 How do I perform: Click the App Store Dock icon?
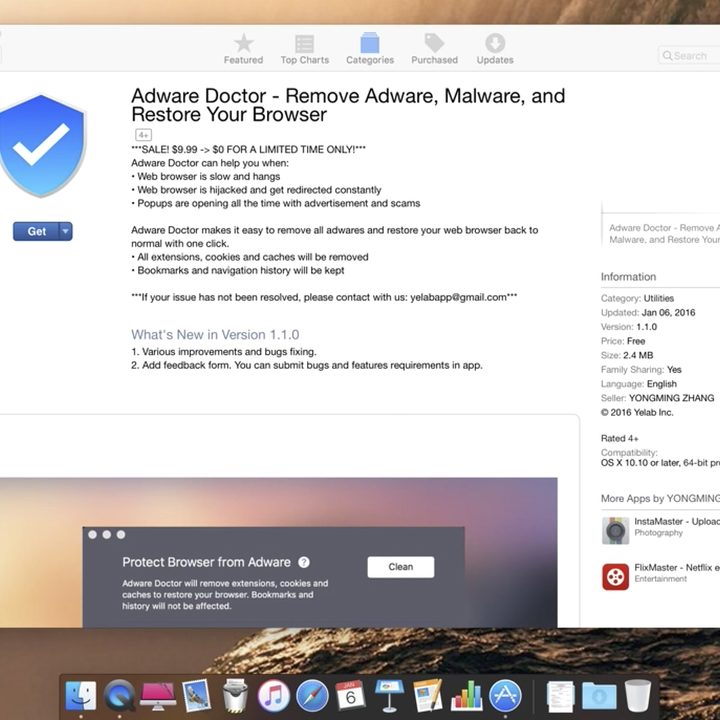point(505,696)
